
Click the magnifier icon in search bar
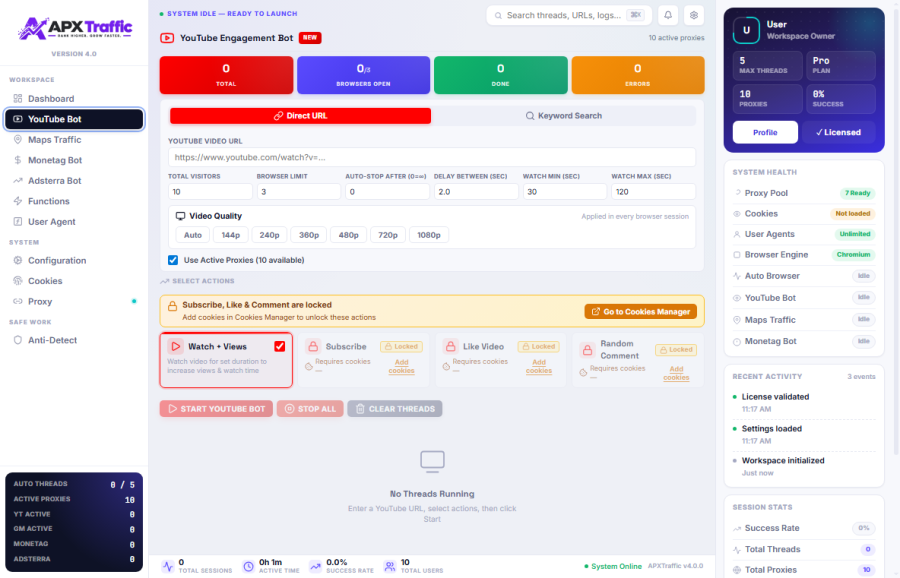[x=498, y=15]
